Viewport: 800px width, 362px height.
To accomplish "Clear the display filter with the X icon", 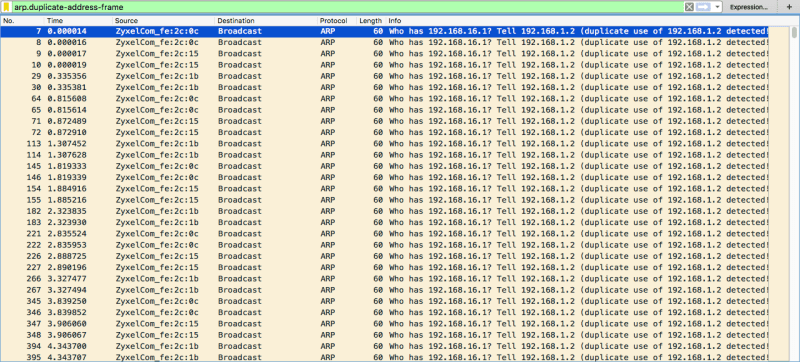I will click(689, 8).
